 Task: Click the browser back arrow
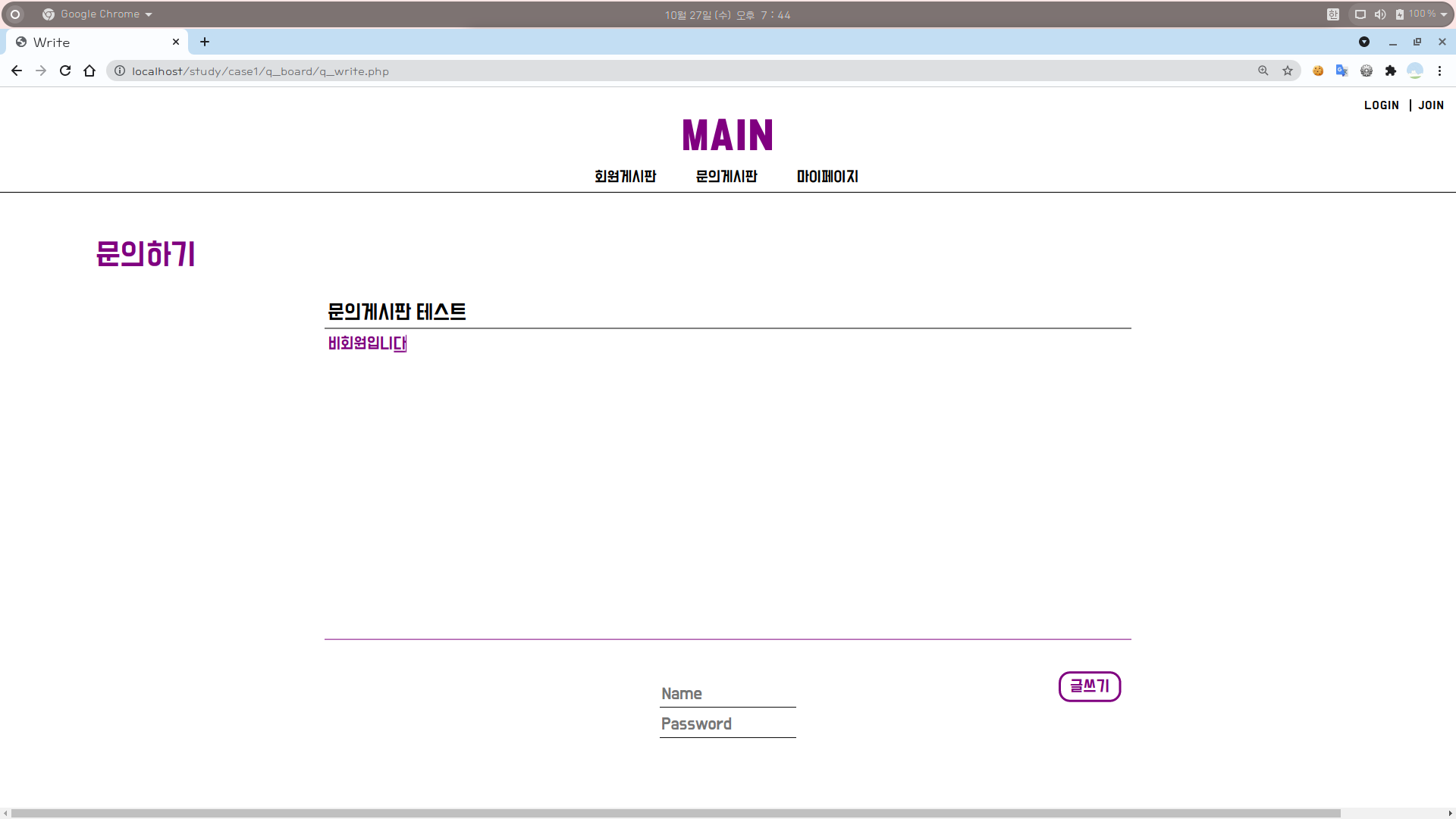point(17,71)
